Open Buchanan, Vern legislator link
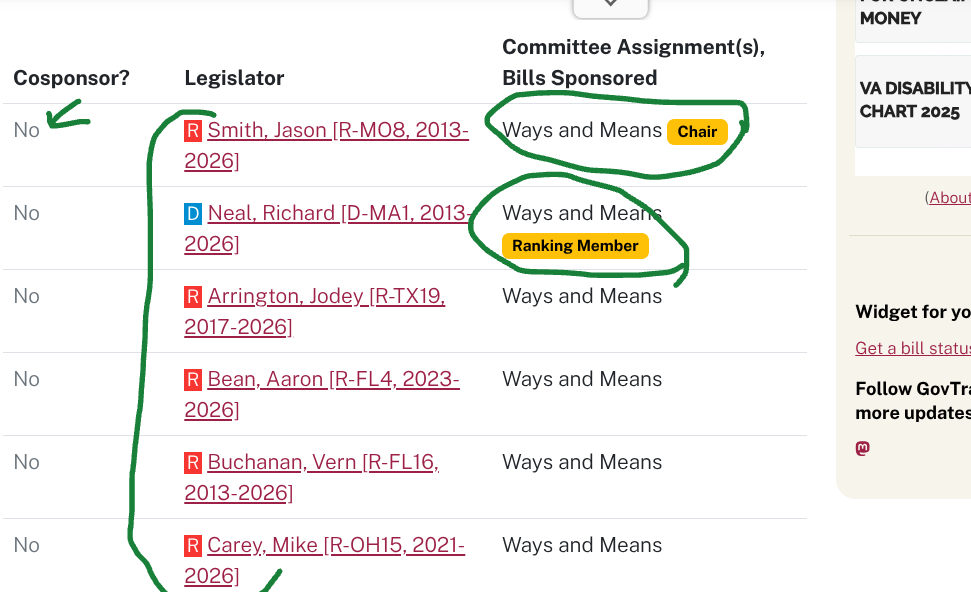 point(323,462)
